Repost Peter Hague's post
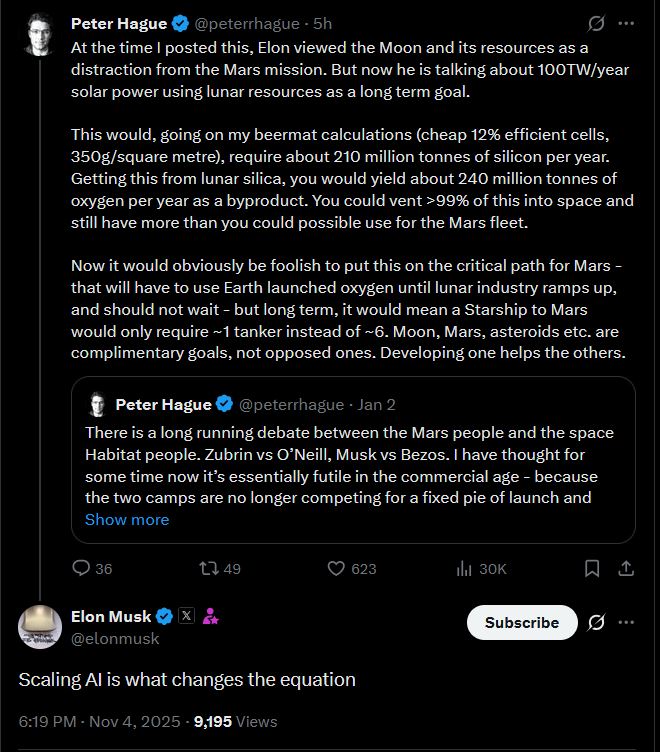The width and height of the screenshot is (660, 752). click(x=209, y=568)
